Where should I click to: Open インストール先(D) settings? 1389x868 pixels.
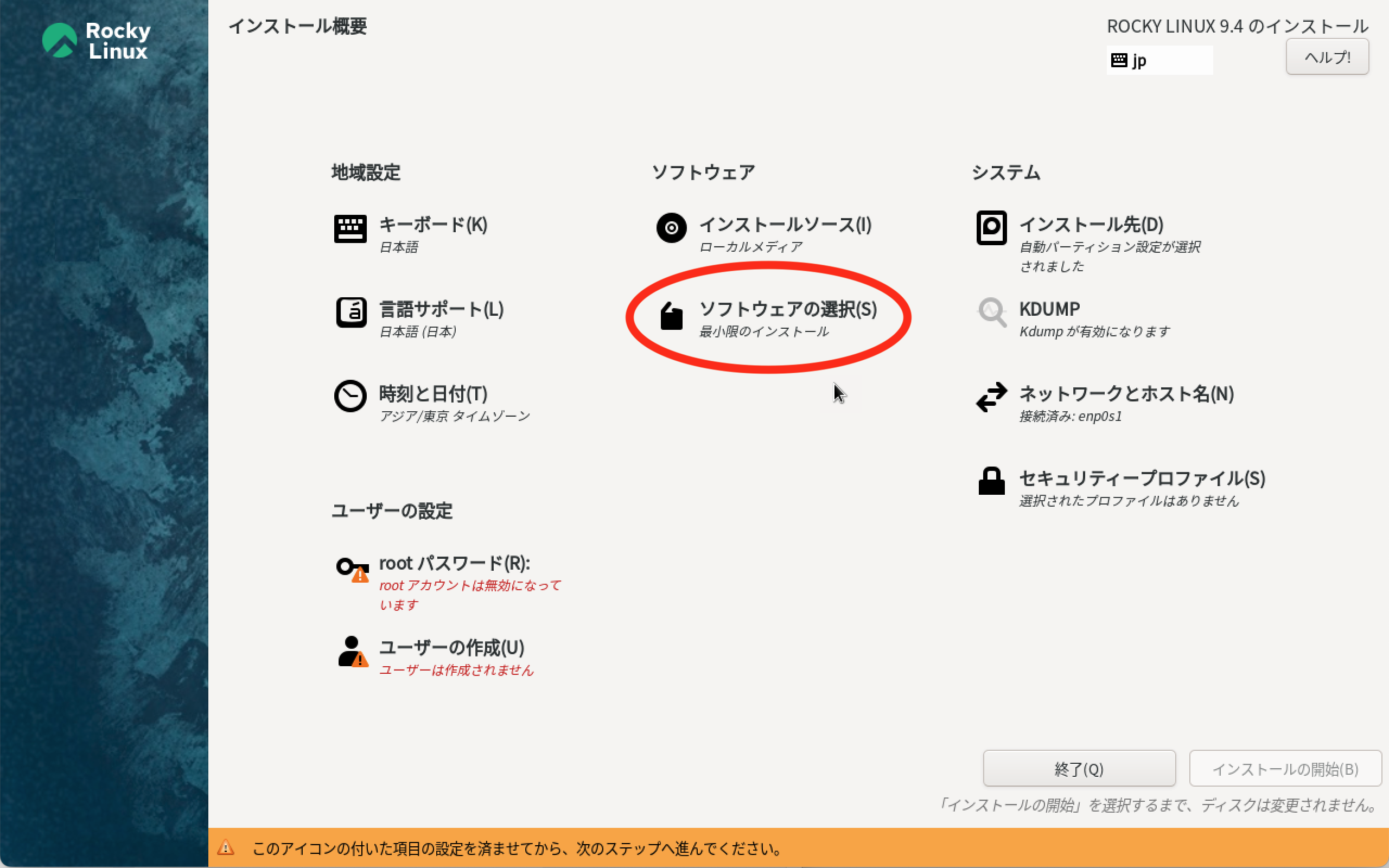coord(1091,225)
